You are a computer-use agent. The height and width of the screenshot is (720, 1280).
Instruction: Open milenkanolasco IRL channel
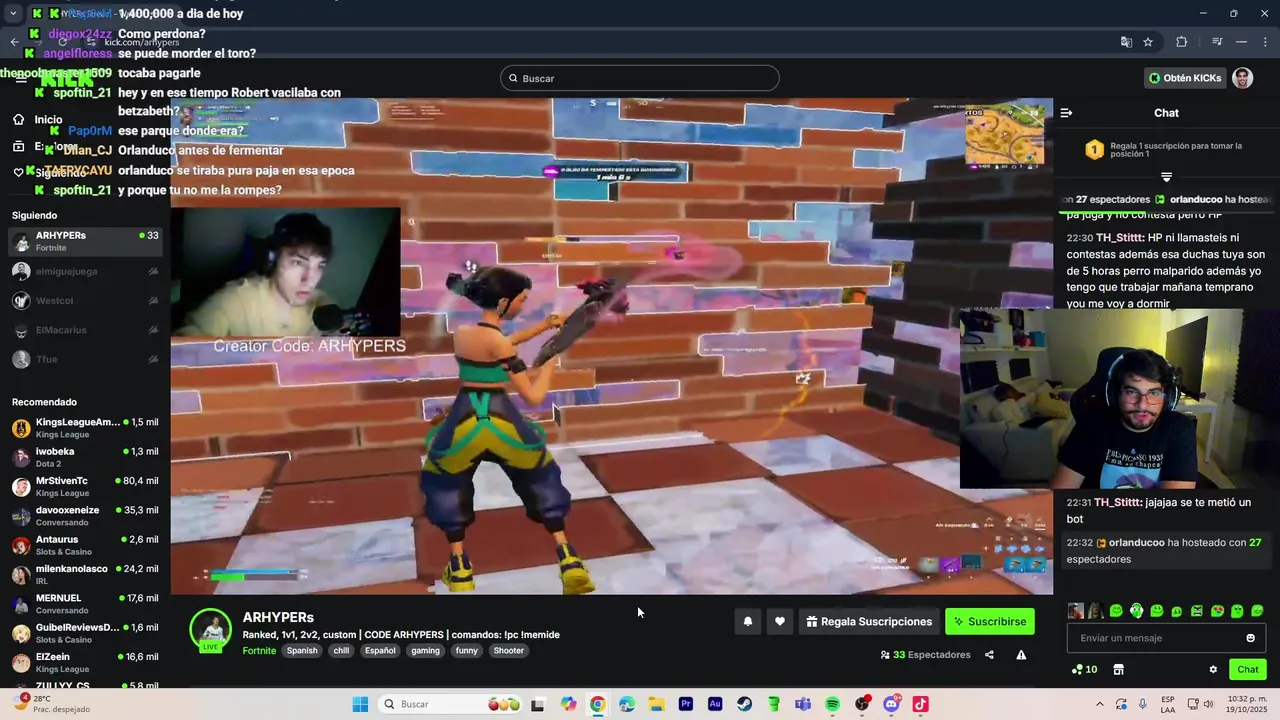click(x=85, y=575)
